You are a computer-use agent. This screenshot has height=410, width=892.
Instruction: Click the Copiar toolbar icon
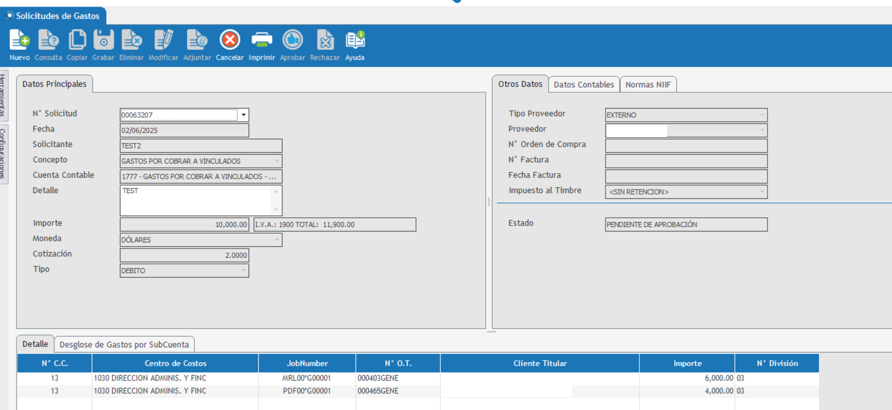click(77, 40)
